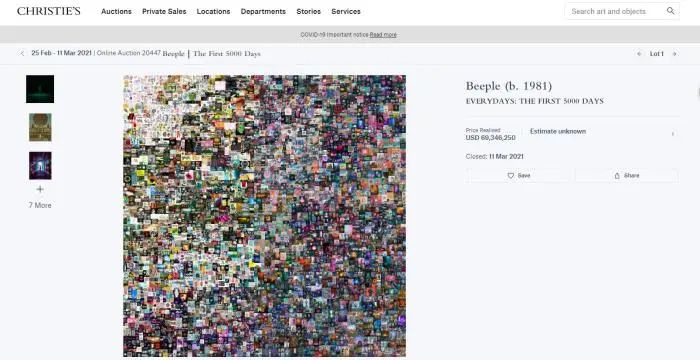Click the Estimate unknown text
Image resolution: width=700 pixels, height=360 pixels.
coord(558,131)
